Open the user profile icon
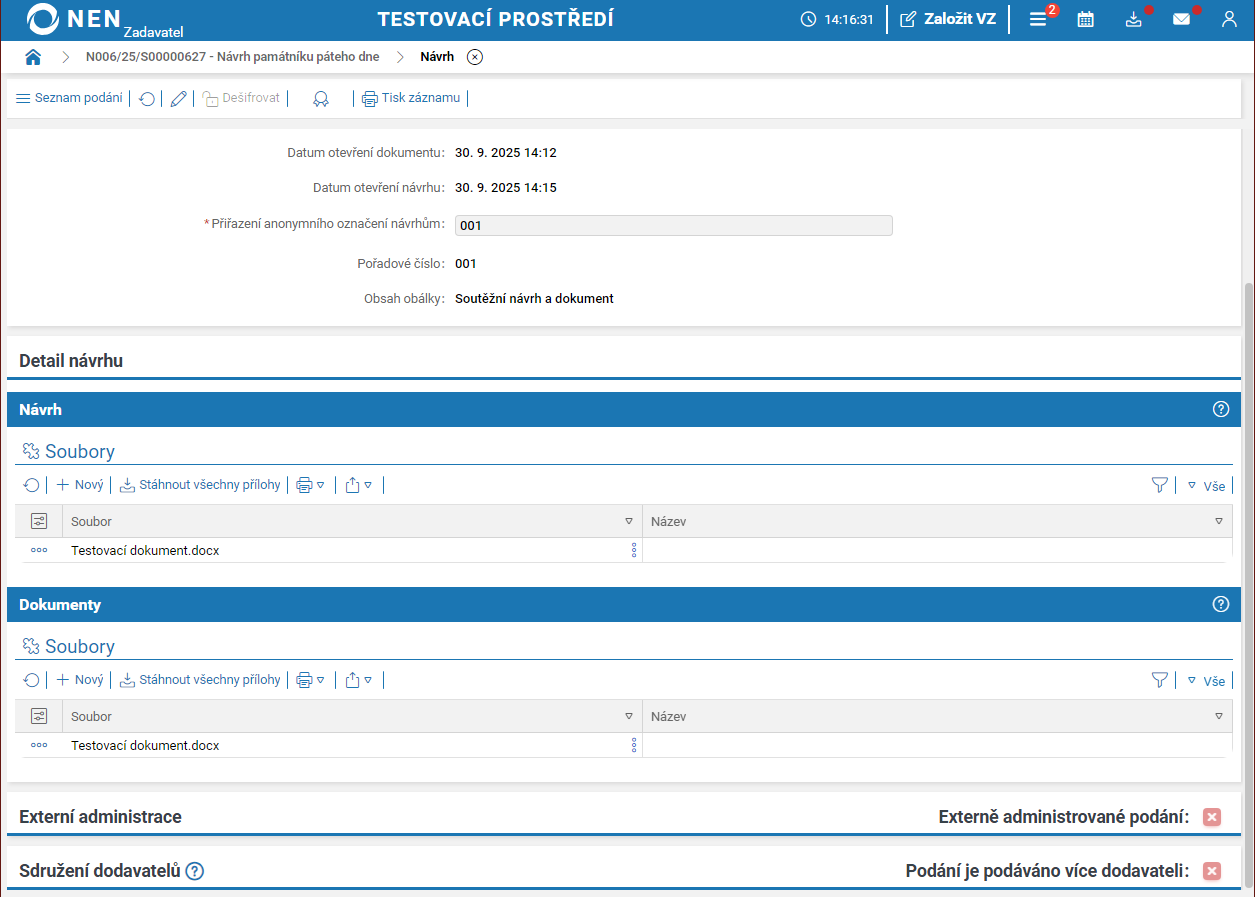 (1229, 19)
